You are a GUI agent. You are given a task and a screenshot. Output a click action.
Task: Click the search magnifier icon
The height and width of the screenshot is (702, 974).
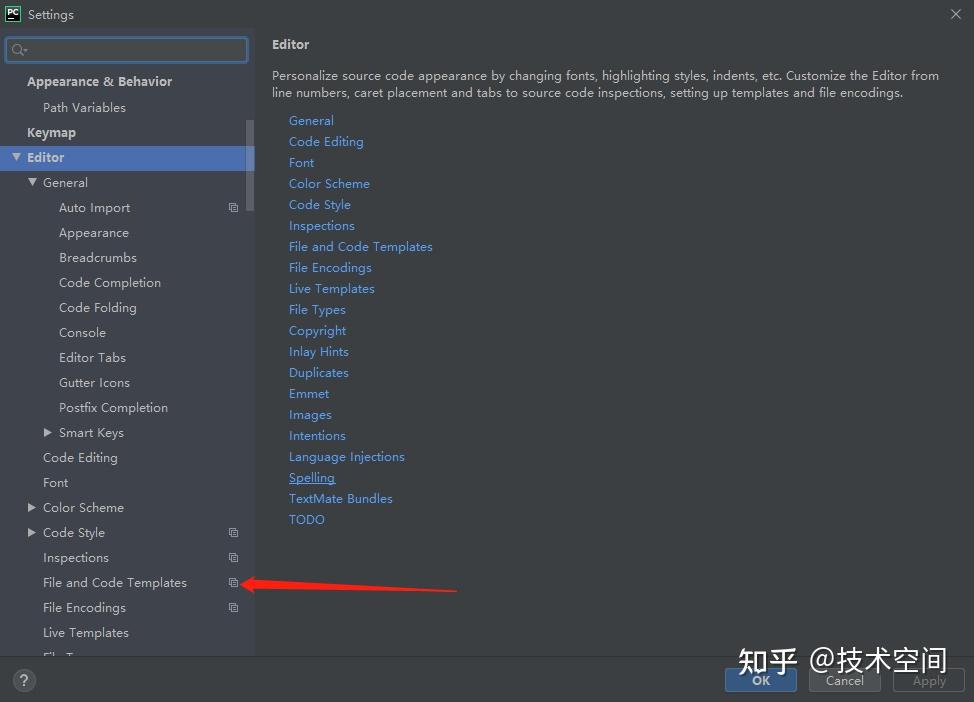19,50
